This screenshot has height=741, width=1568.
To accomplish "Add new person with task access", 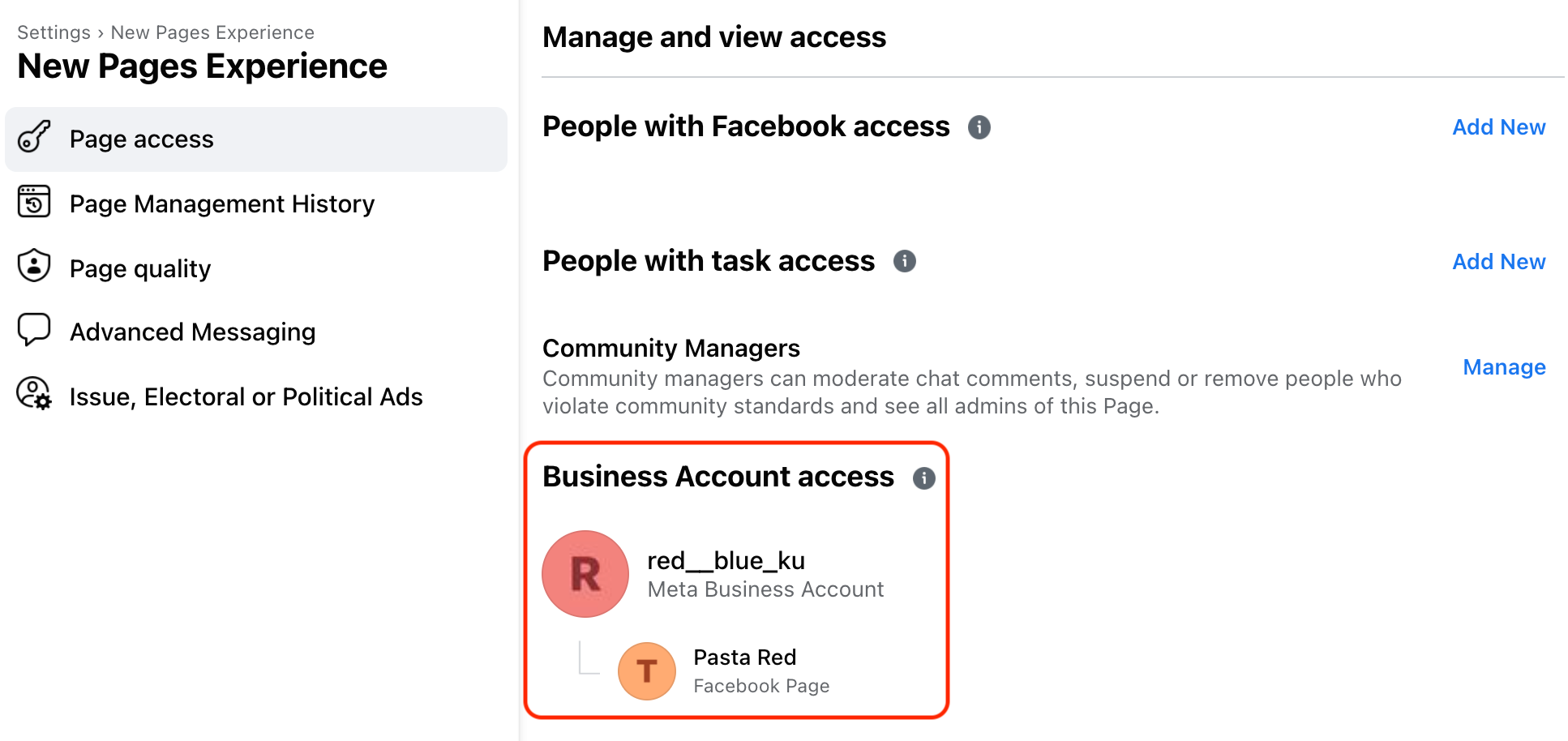I will coord(1498,262).
